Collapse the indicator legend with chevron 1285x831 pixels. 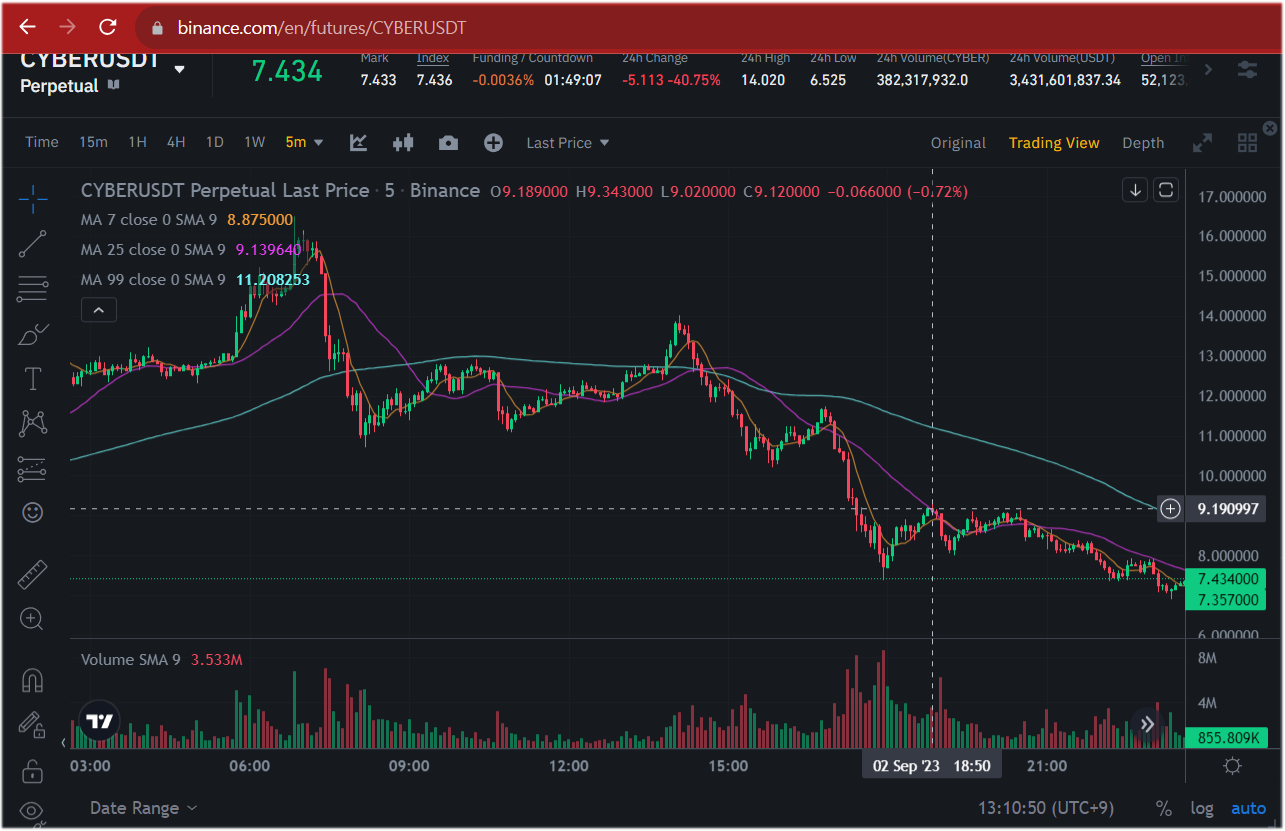coord(98,311)
